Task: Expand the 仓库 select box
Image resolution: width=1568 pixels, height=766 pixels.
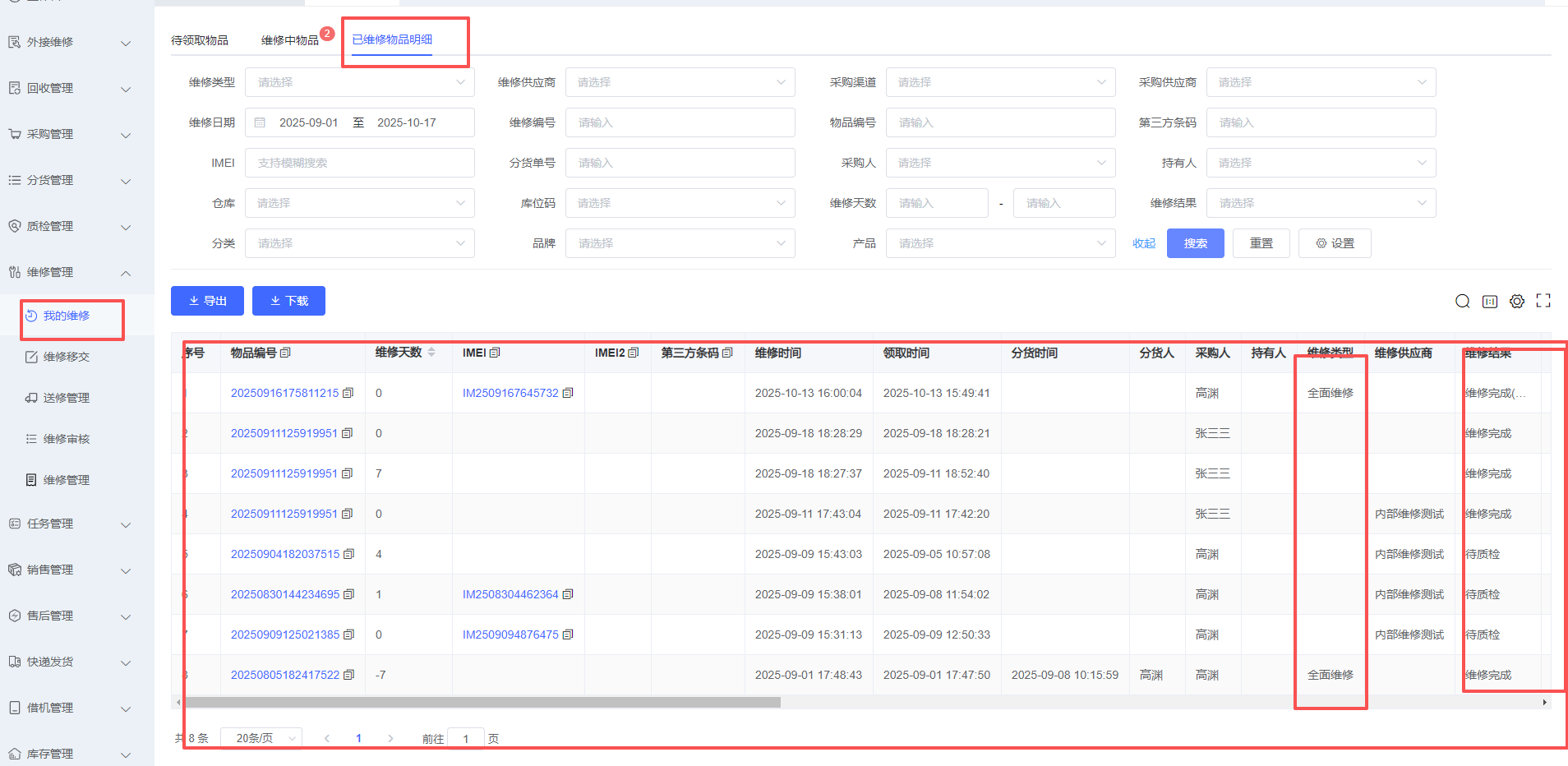Action: tap(359, 203)
